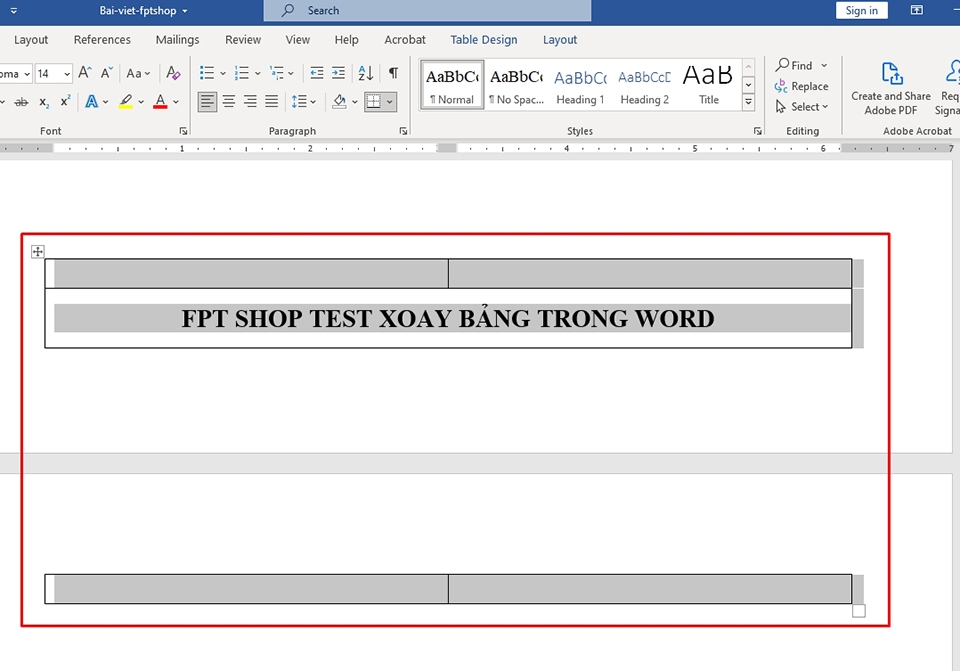Toggle justify paragraph alignment
Image resolution: width=960 pixels, height=671 pixels.
click(x=271, y=101)
